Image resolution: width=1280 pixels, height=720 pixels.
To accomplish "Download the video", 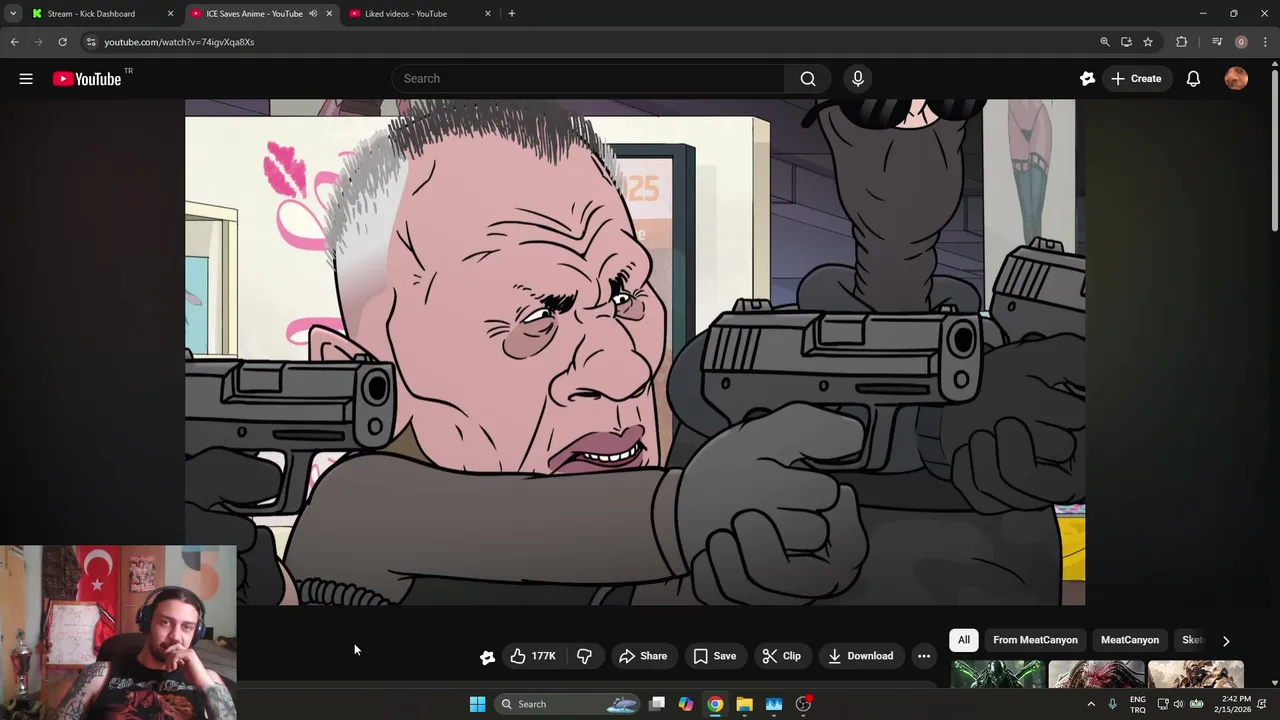I will 861,656.
